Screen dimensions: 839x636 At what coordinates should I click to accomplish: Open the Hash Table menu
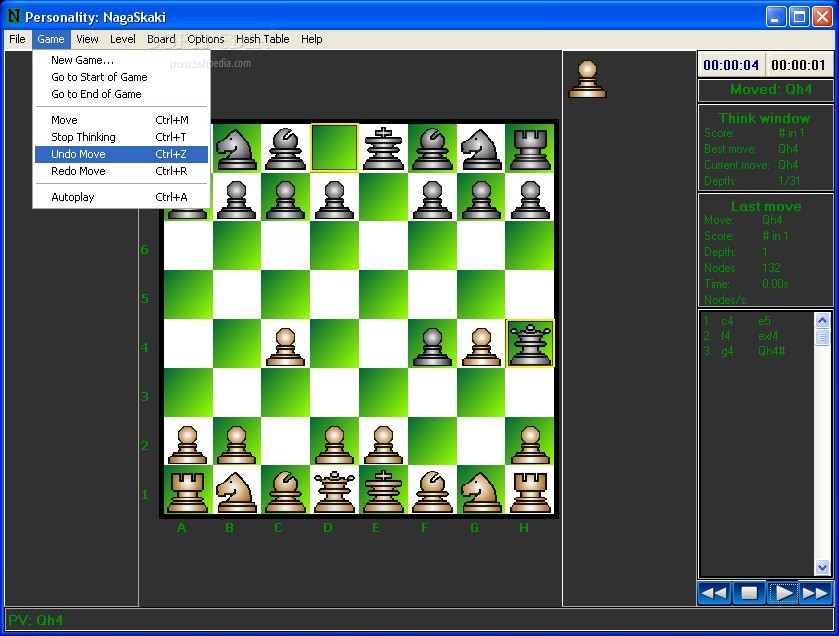pyautogui.click(x=262, y=39)
